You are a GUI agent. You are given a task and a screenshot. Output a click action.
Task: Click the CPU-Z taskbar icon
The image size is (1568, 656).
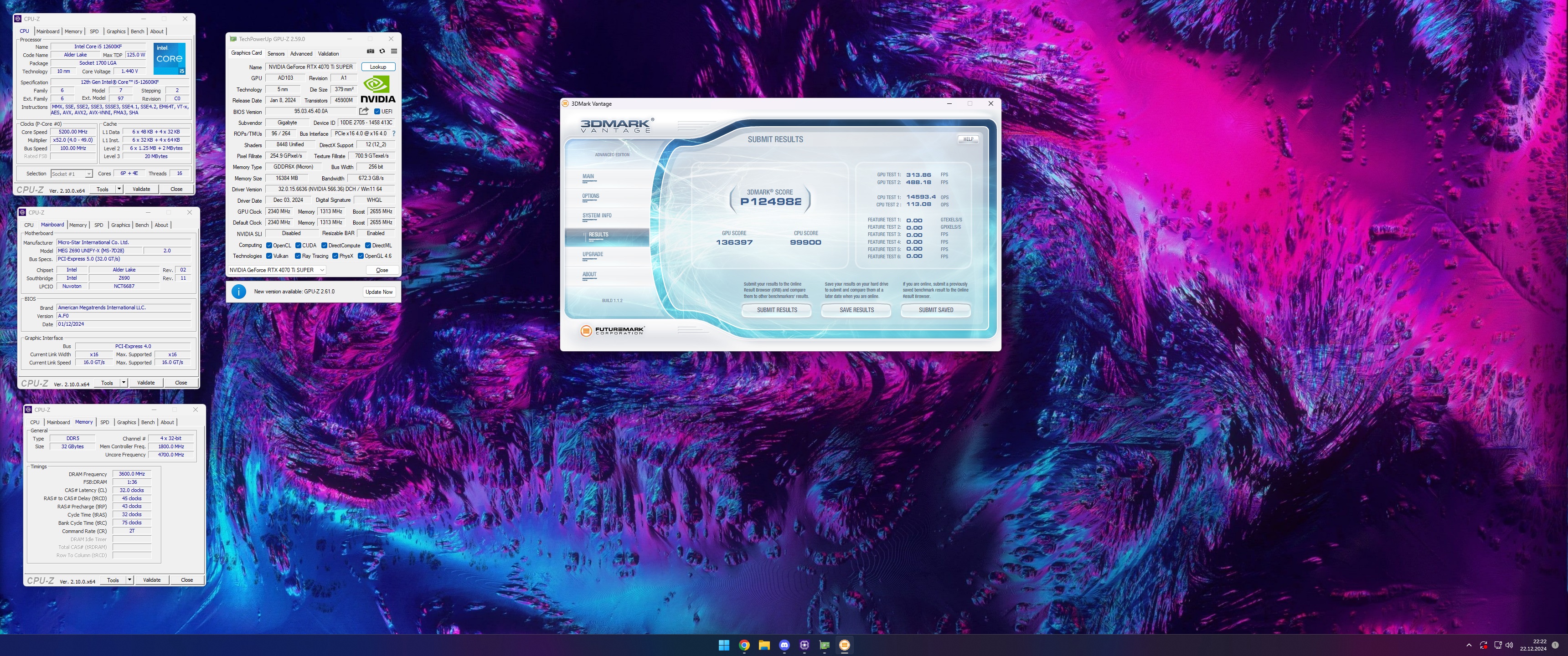point(804,645)
